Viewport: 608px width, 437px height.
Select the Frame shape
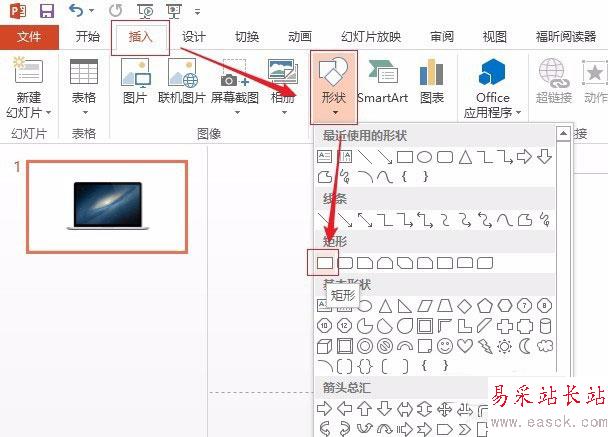425,326
